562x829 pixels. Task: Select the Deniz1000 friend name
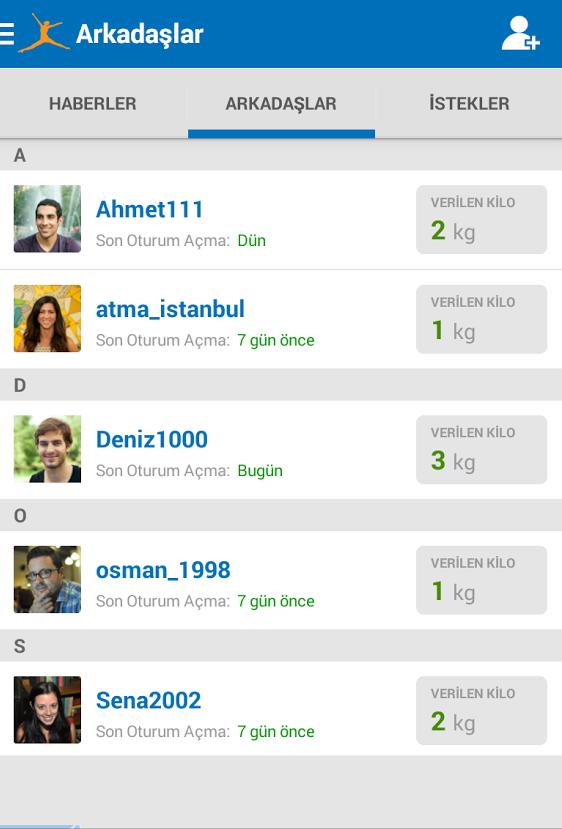click(x=152, y=440)
